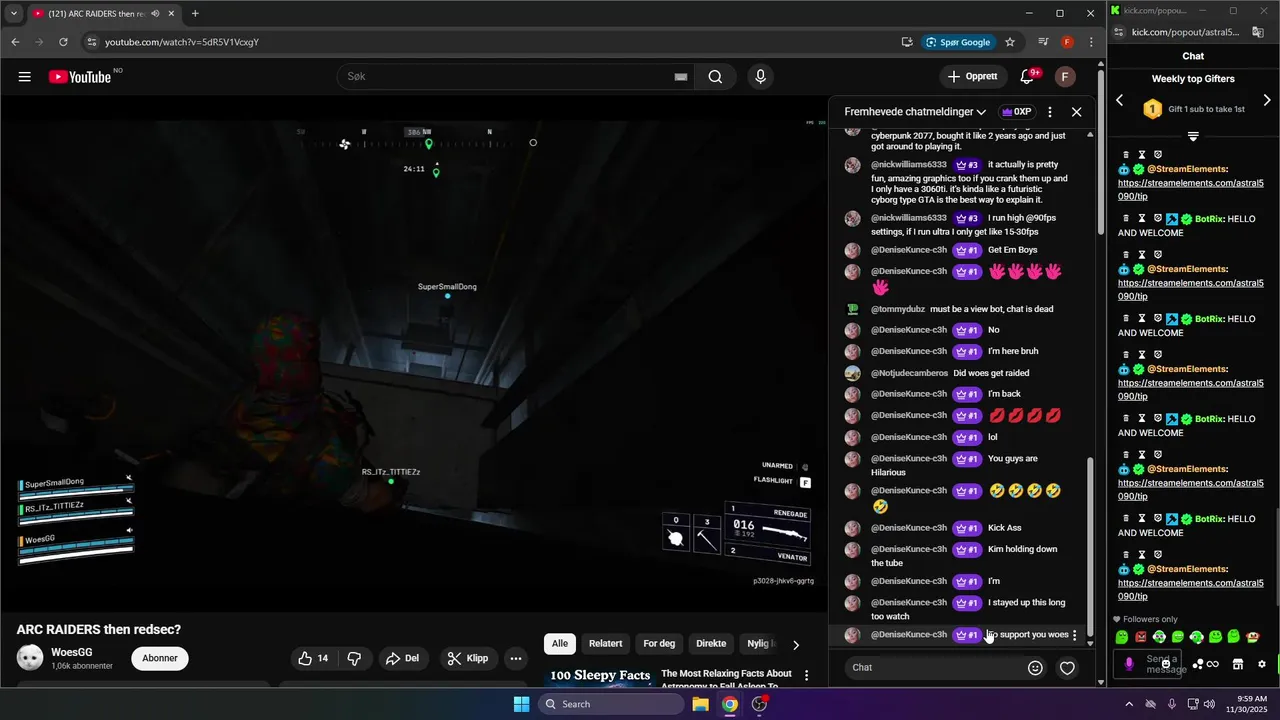Screen dimensions: 1280x720
Task: Open YouTube account avatar F menu
Action: tap(1065, 77)
